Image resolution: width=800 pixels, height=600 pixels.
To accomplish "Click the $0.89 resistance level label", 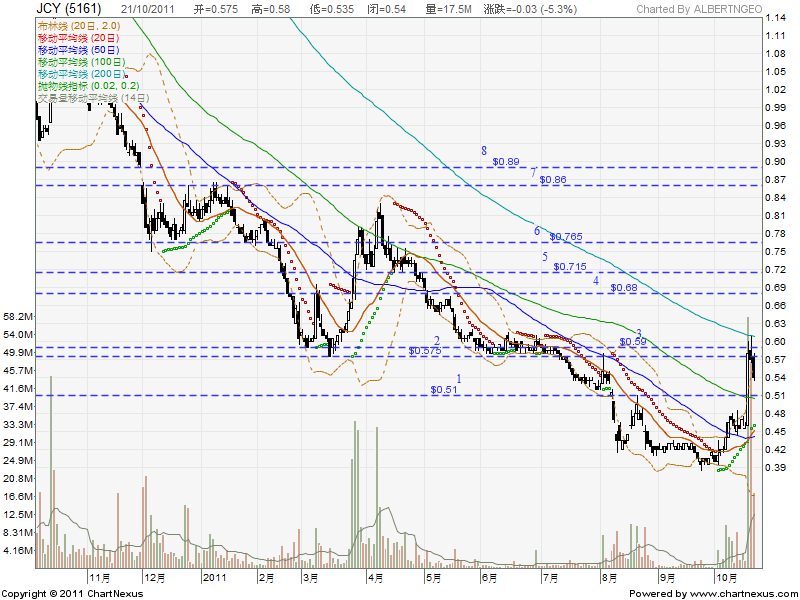I will tap(506, 161).
